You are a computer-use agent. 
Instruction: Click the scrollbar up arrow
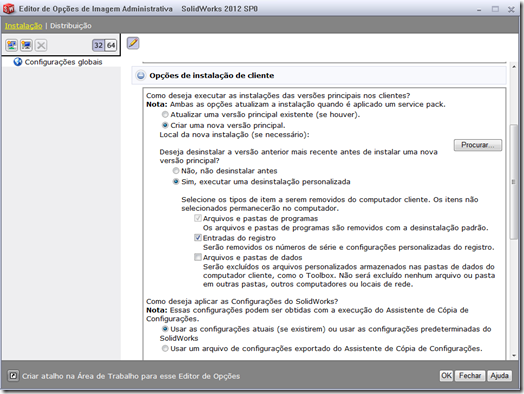coord(514,67)
